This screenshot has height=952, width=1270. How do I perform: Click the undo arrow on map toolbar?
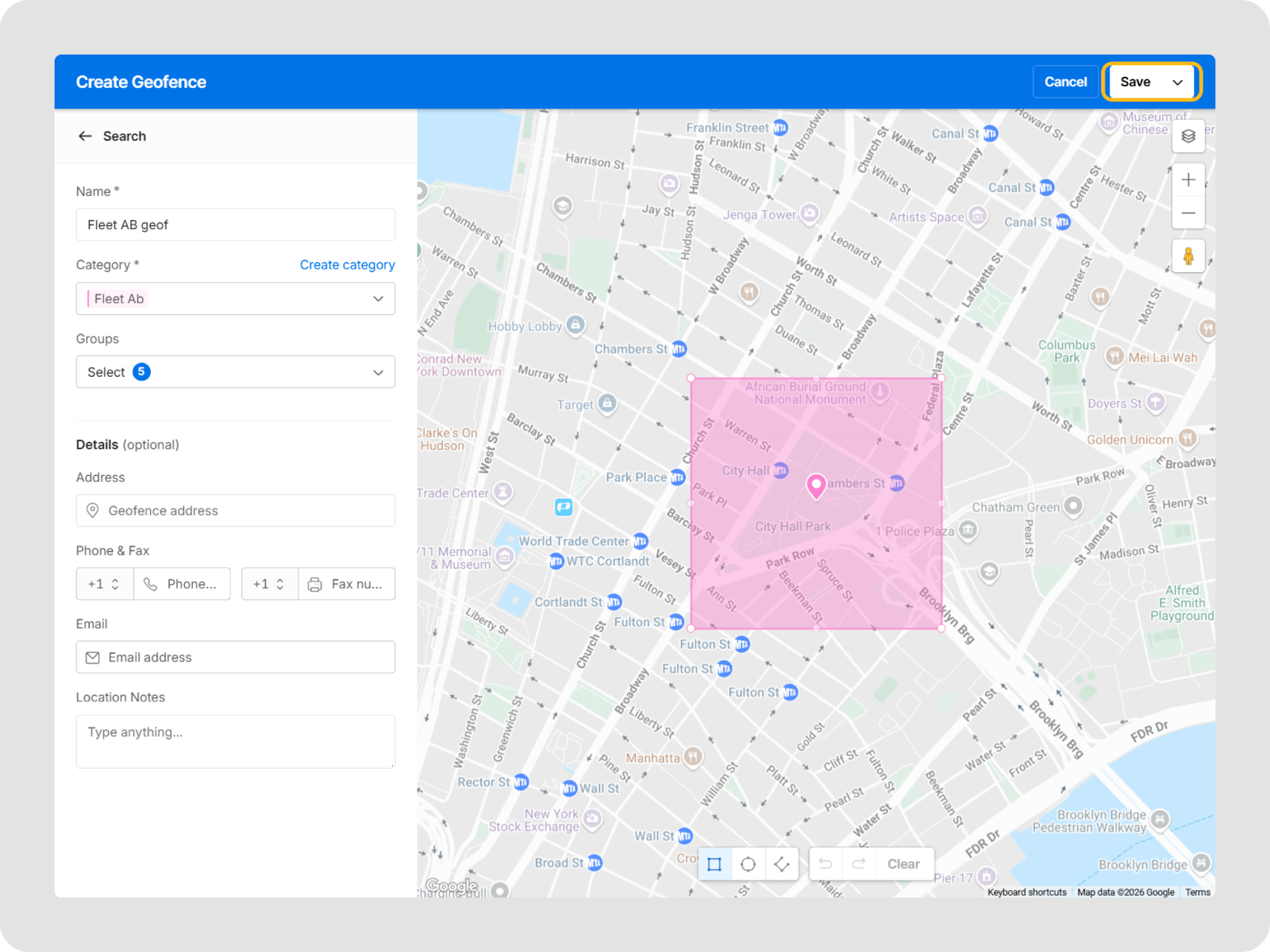[825, 864]
